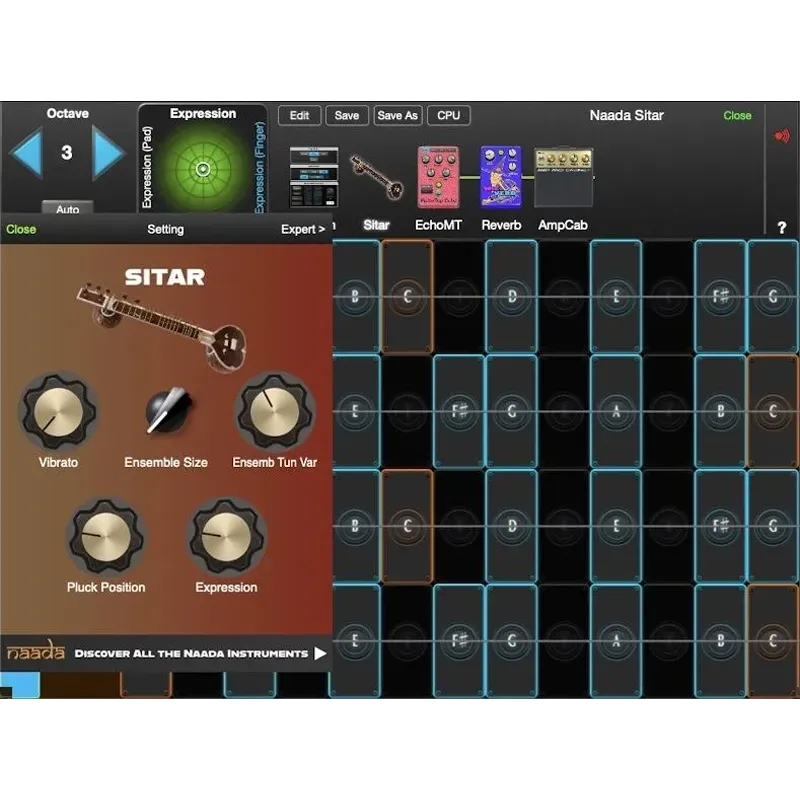Adjust the Vibrato knob
The width and height of the screenshot is (800, 800).
(x=58, y=411)
